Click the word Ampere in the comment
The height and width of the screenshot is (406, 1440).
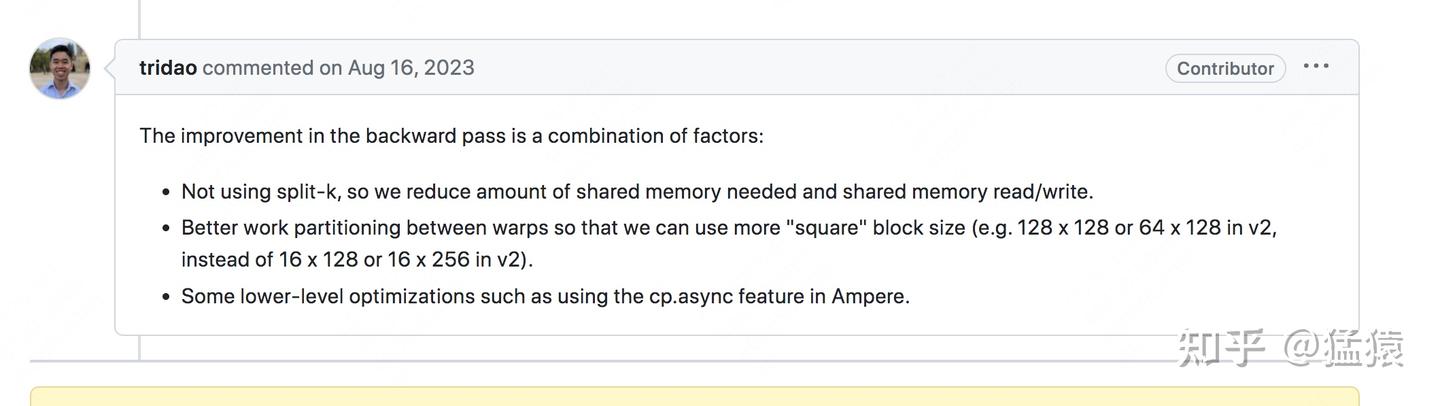click(870, 296)
